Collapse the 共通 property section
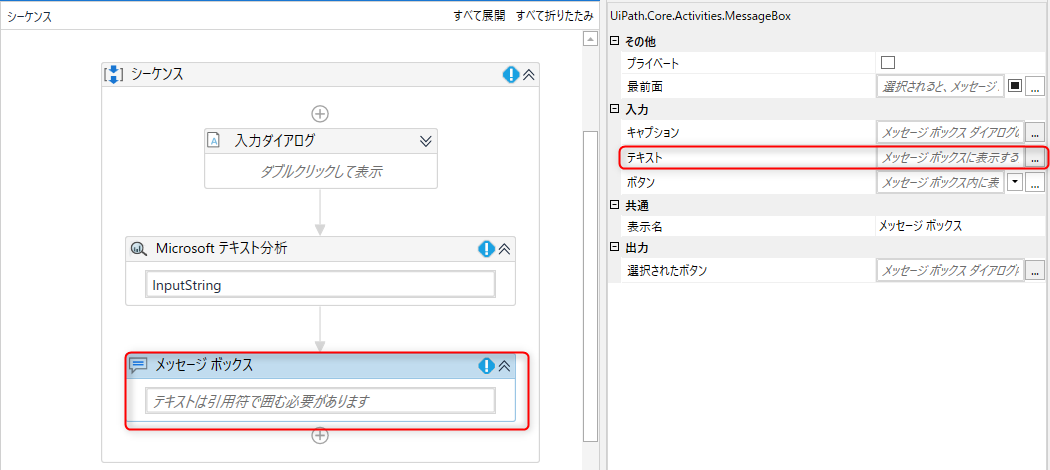The width and height of the screenshot is (1050, 470). tap(614, 206)
